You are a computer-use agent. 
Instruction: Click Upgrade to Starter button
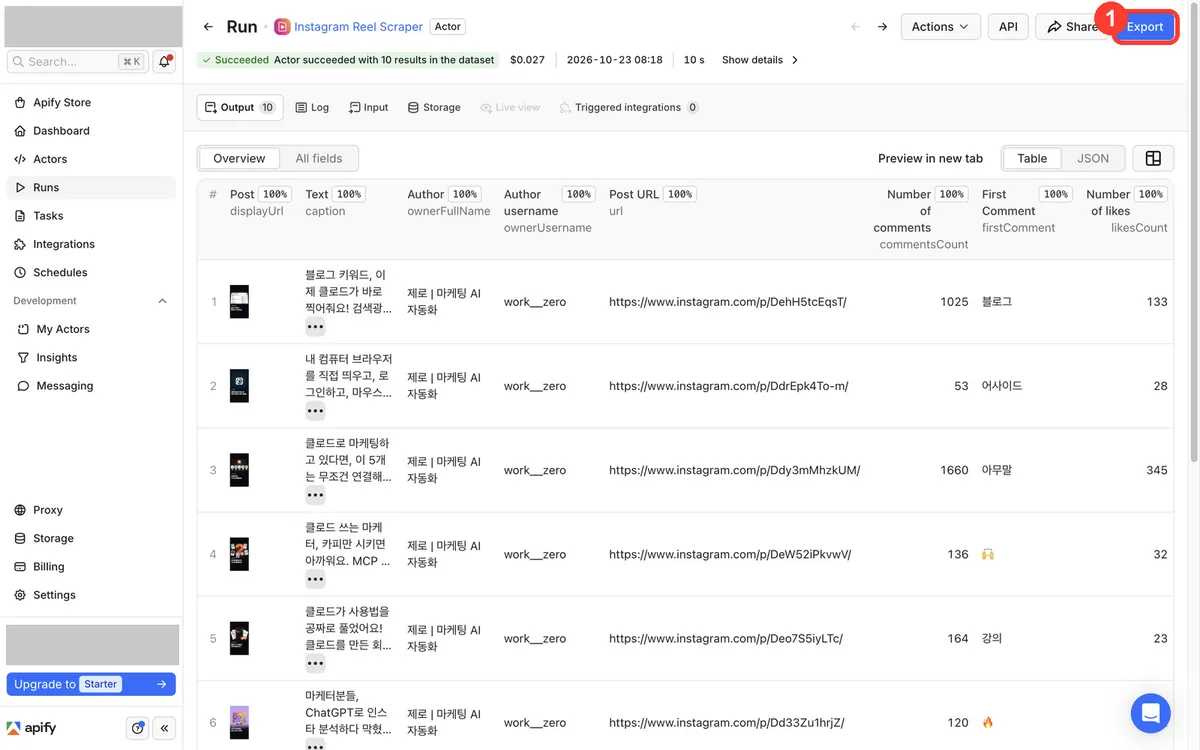point(91,684)
